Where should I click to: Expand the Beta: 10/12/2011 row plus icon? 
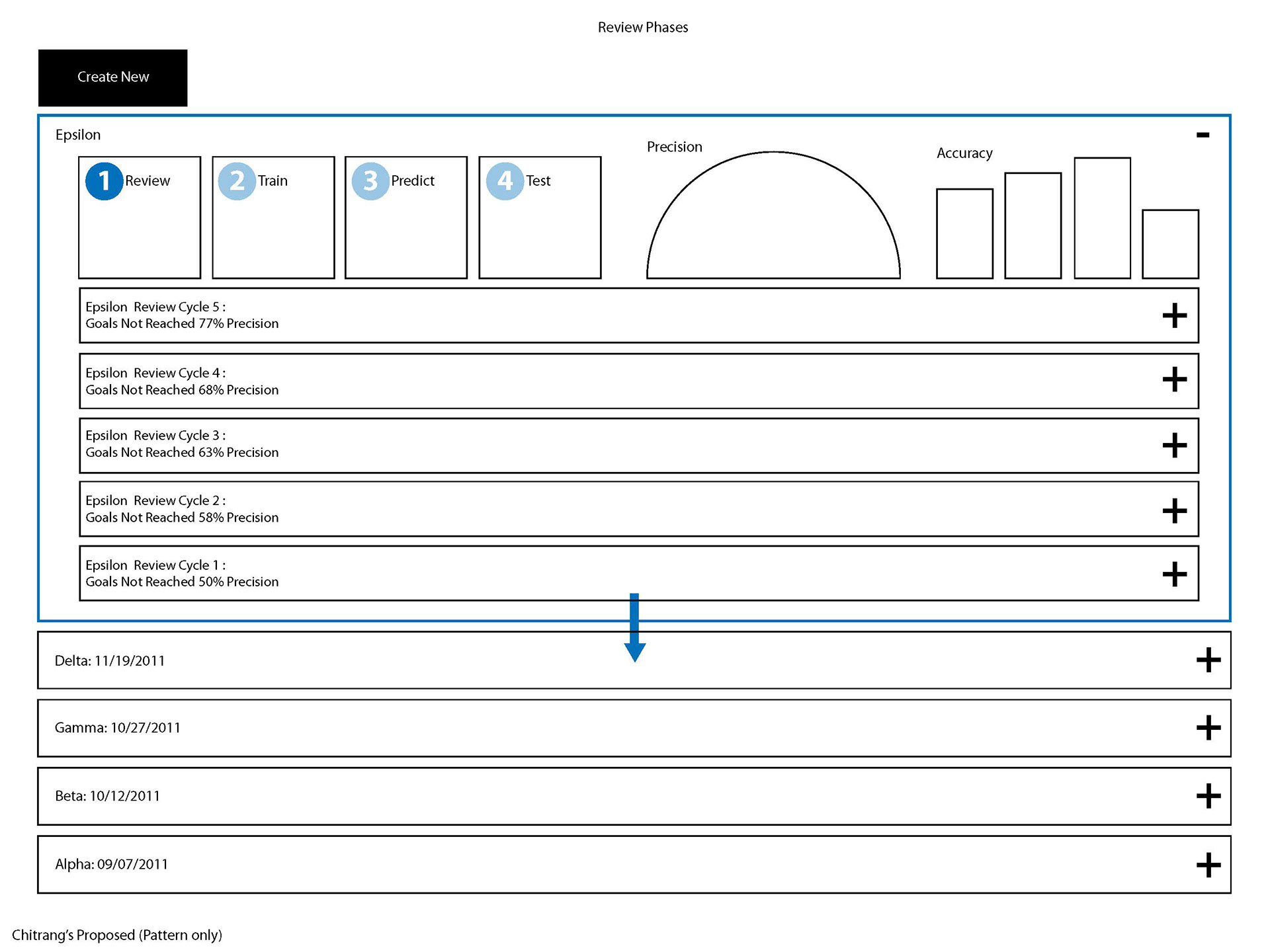(1208, 796)
